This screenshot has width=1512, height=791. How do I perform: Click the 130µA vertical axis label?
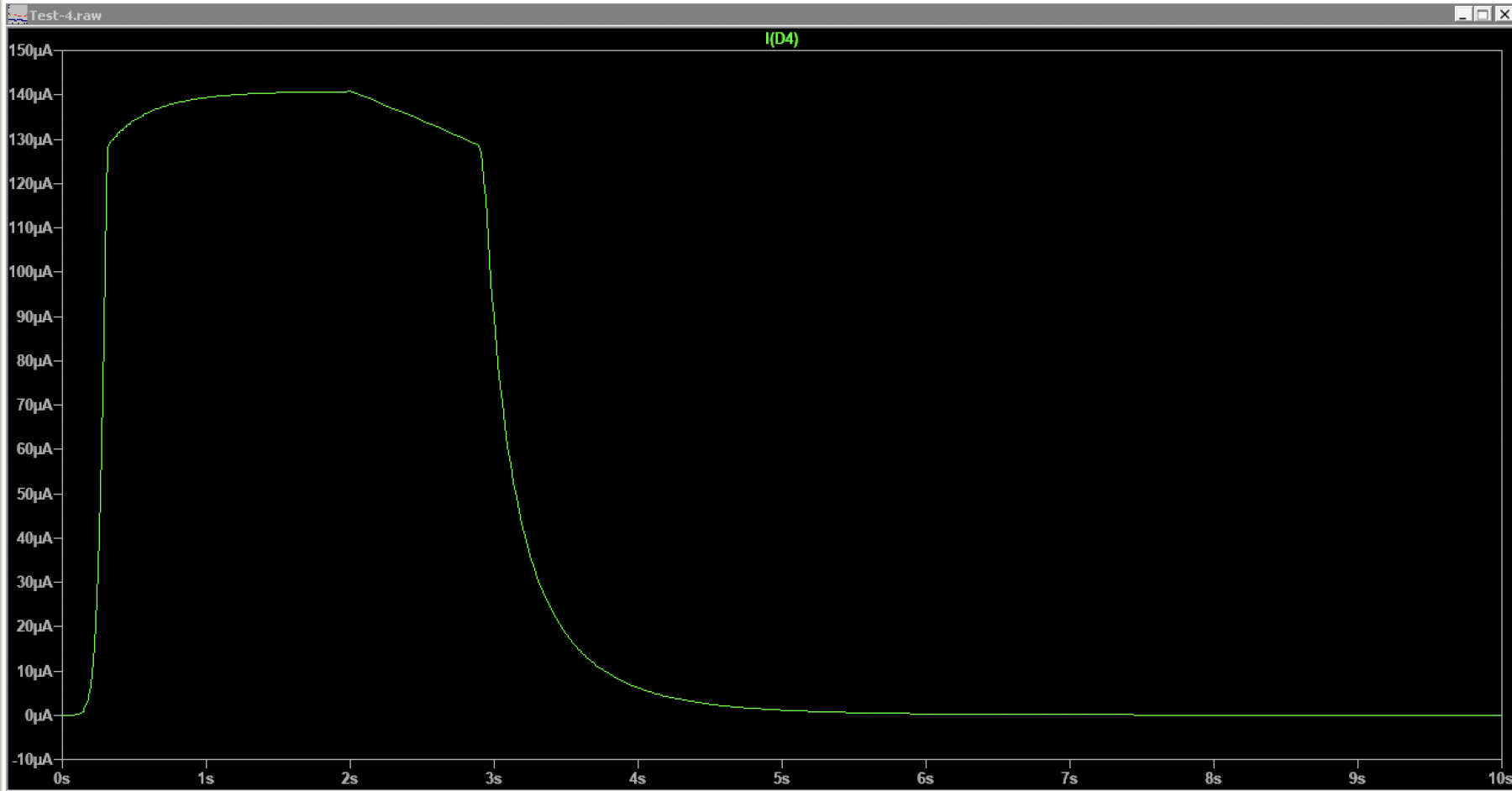pos(30,139)
